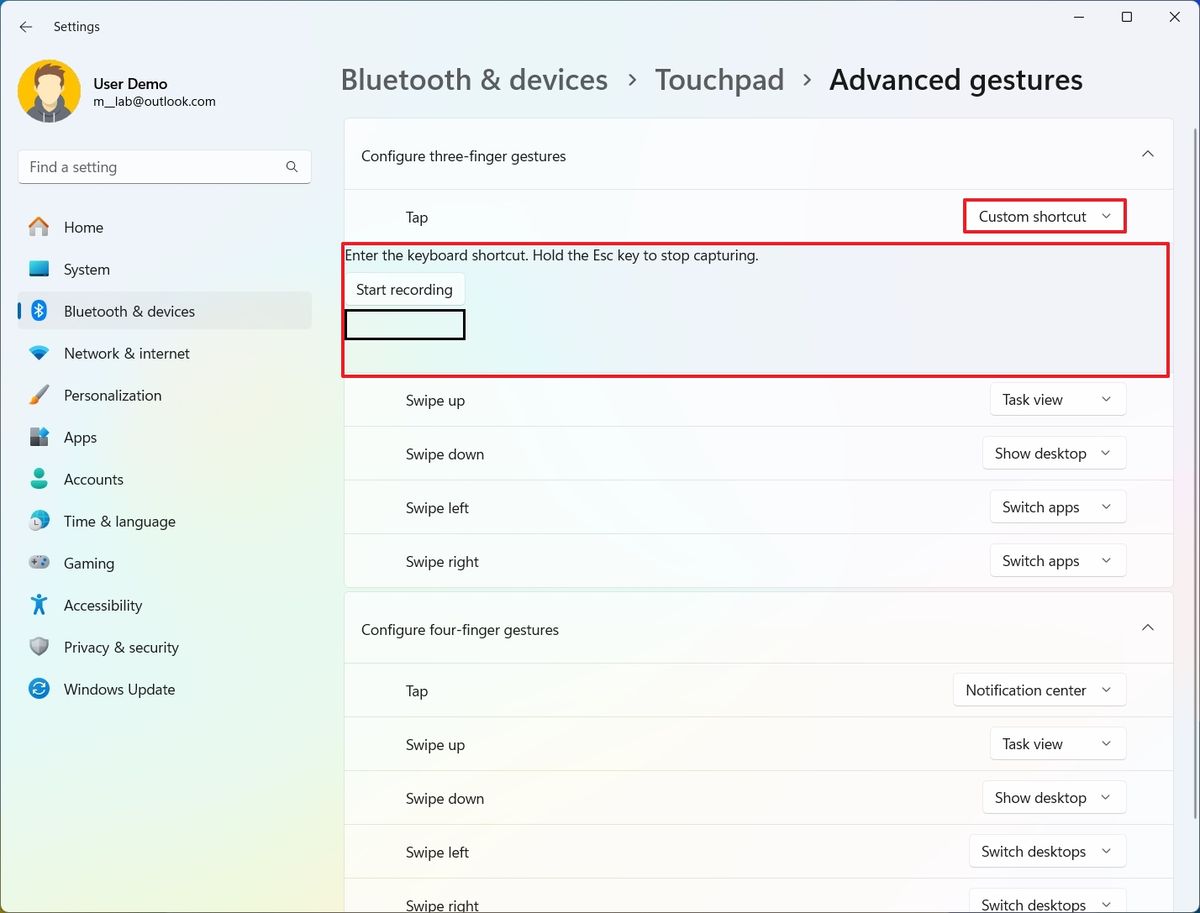Viewport: 1200px width, 913px height.
Task: Click the search magnifier in Find a setting
Action: pos(291,167)
